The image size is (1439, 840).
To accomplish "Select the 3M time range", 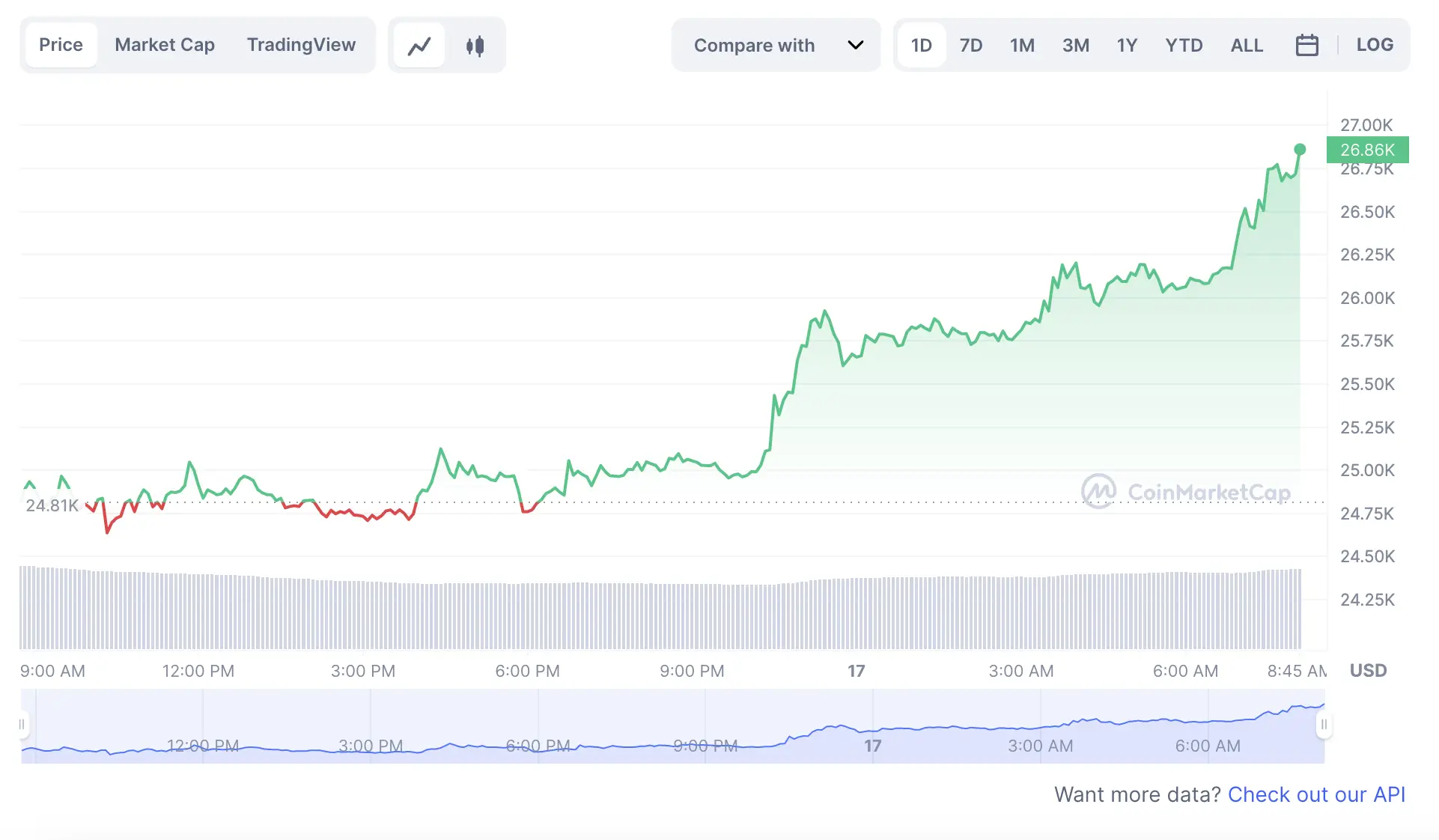I will pos(1075,46).
